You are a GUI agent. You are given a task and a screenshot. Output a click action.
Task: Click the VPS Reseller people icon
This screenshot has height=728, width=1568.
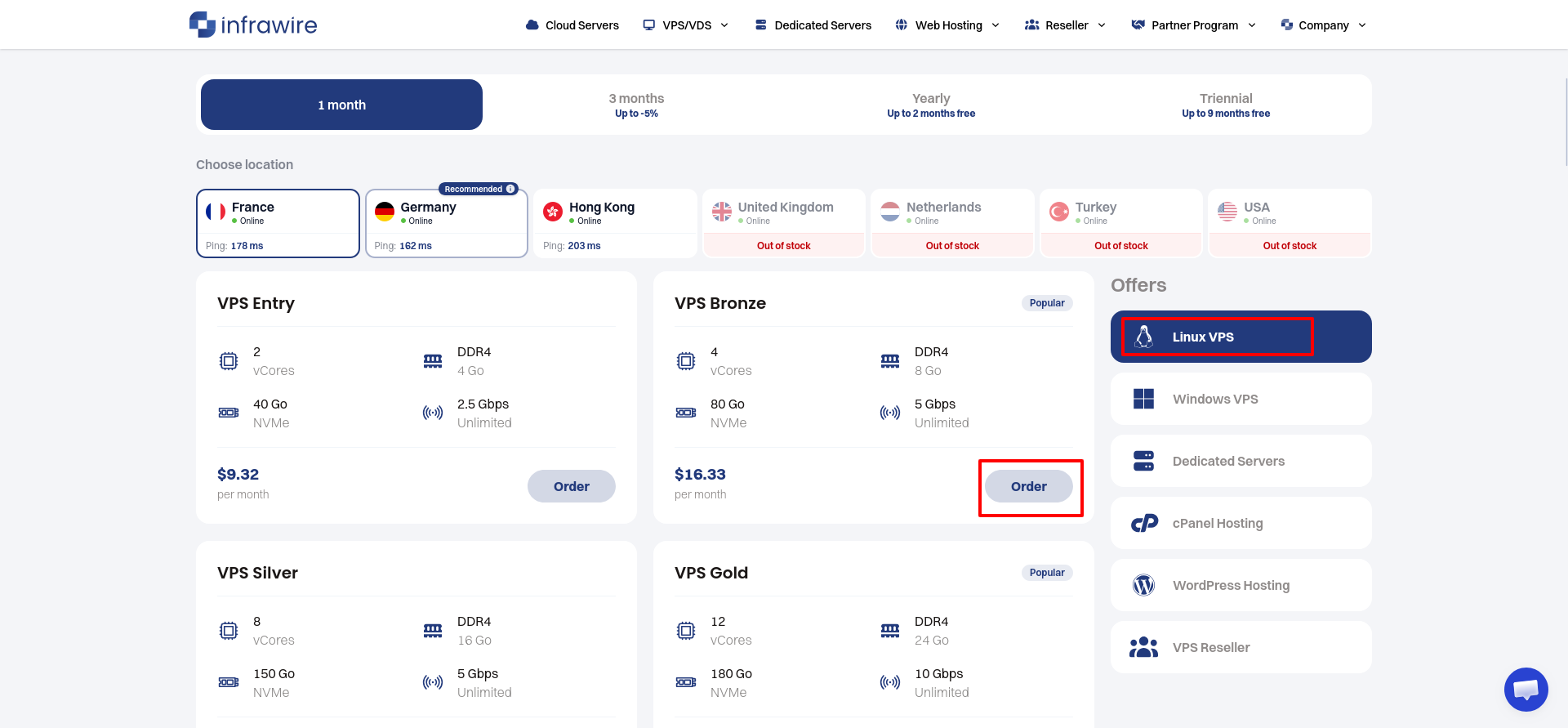pos(1143,647)
